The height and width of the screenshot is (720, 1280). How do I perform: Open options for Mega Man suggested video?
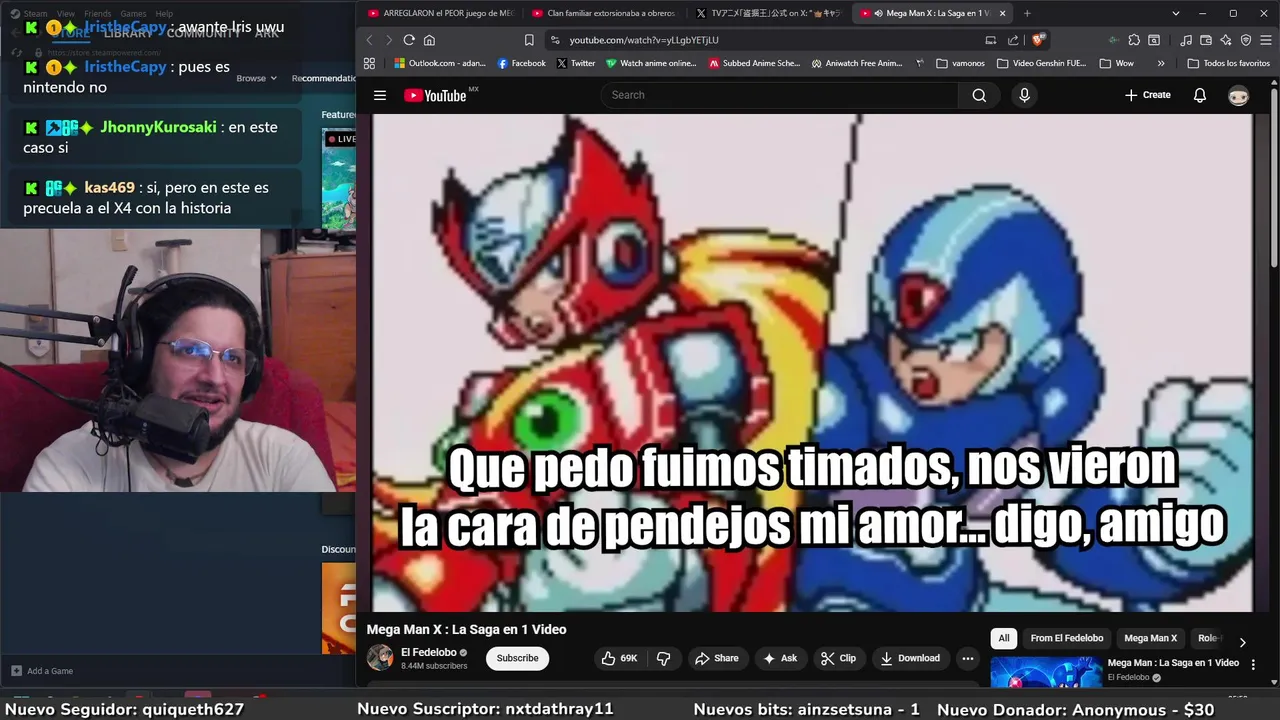[1254, 665]
